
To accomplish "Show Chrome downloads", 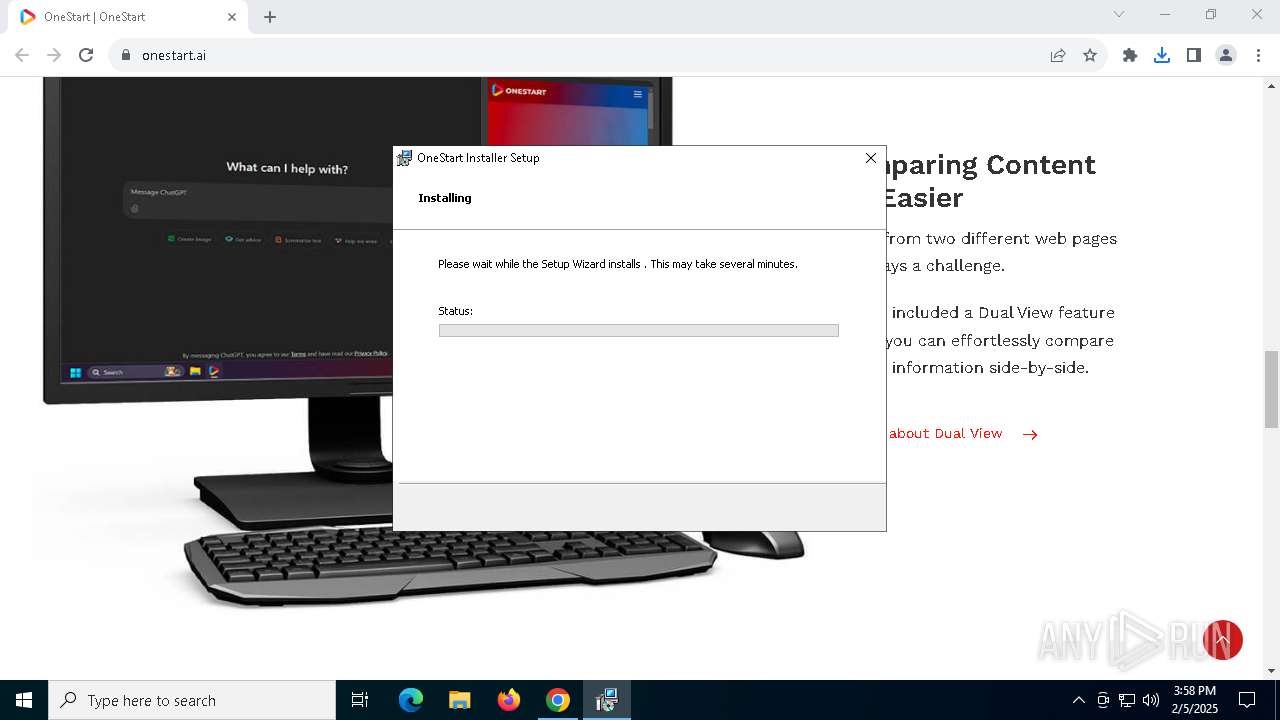I will pos(1162,55).
